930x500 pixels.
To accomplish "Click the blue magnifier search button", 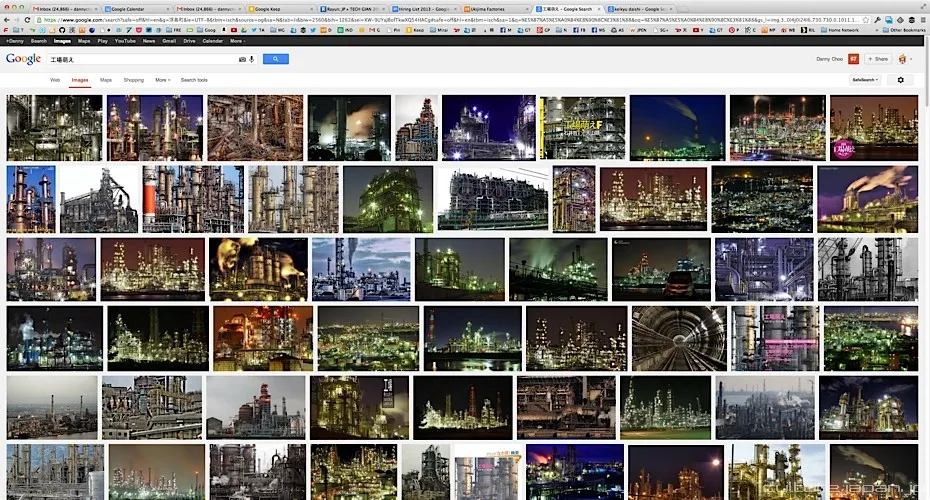I will [x=275, y=59].
